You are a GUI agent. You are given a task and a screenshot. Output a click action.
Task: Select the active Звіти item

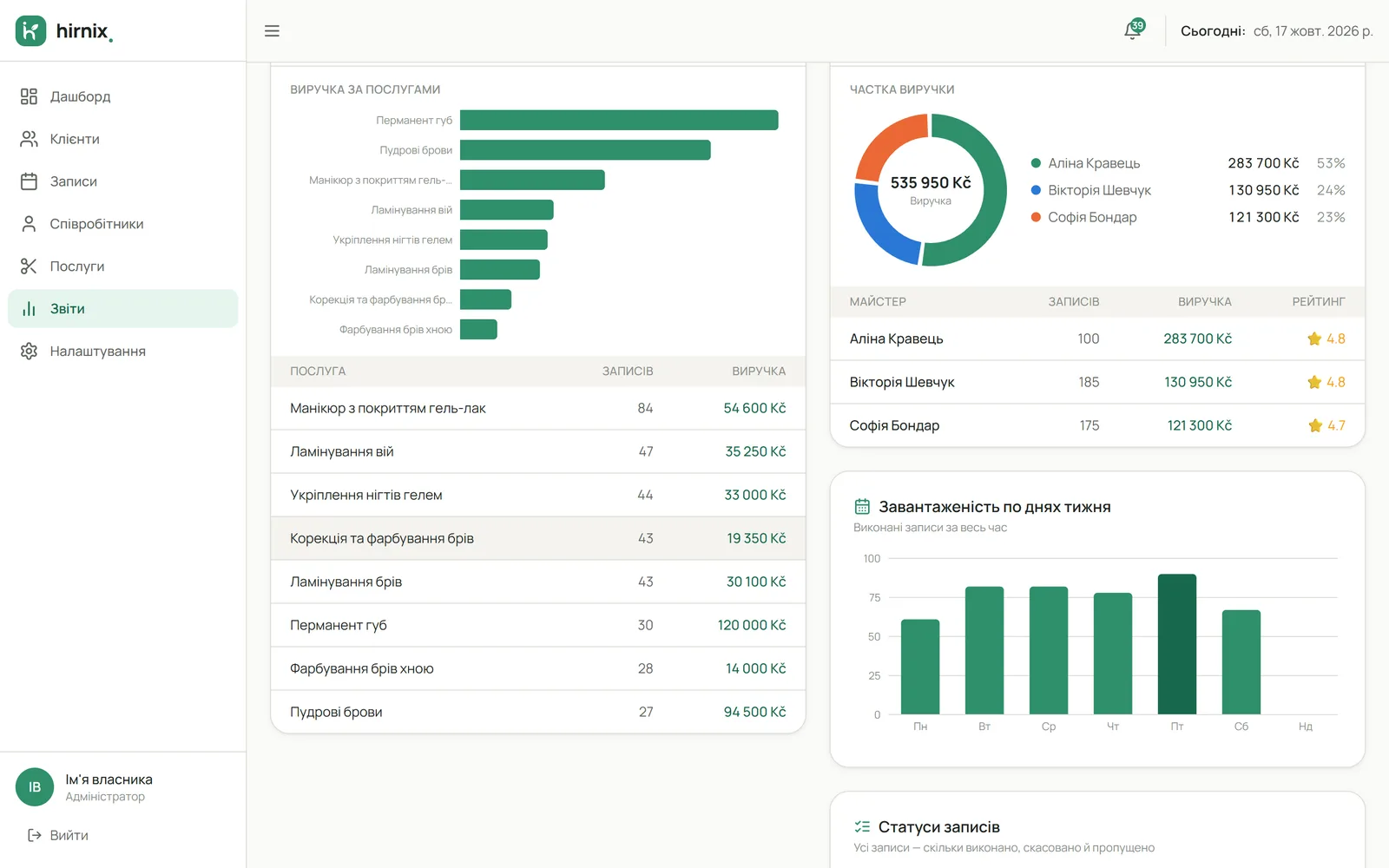[122, 309]
